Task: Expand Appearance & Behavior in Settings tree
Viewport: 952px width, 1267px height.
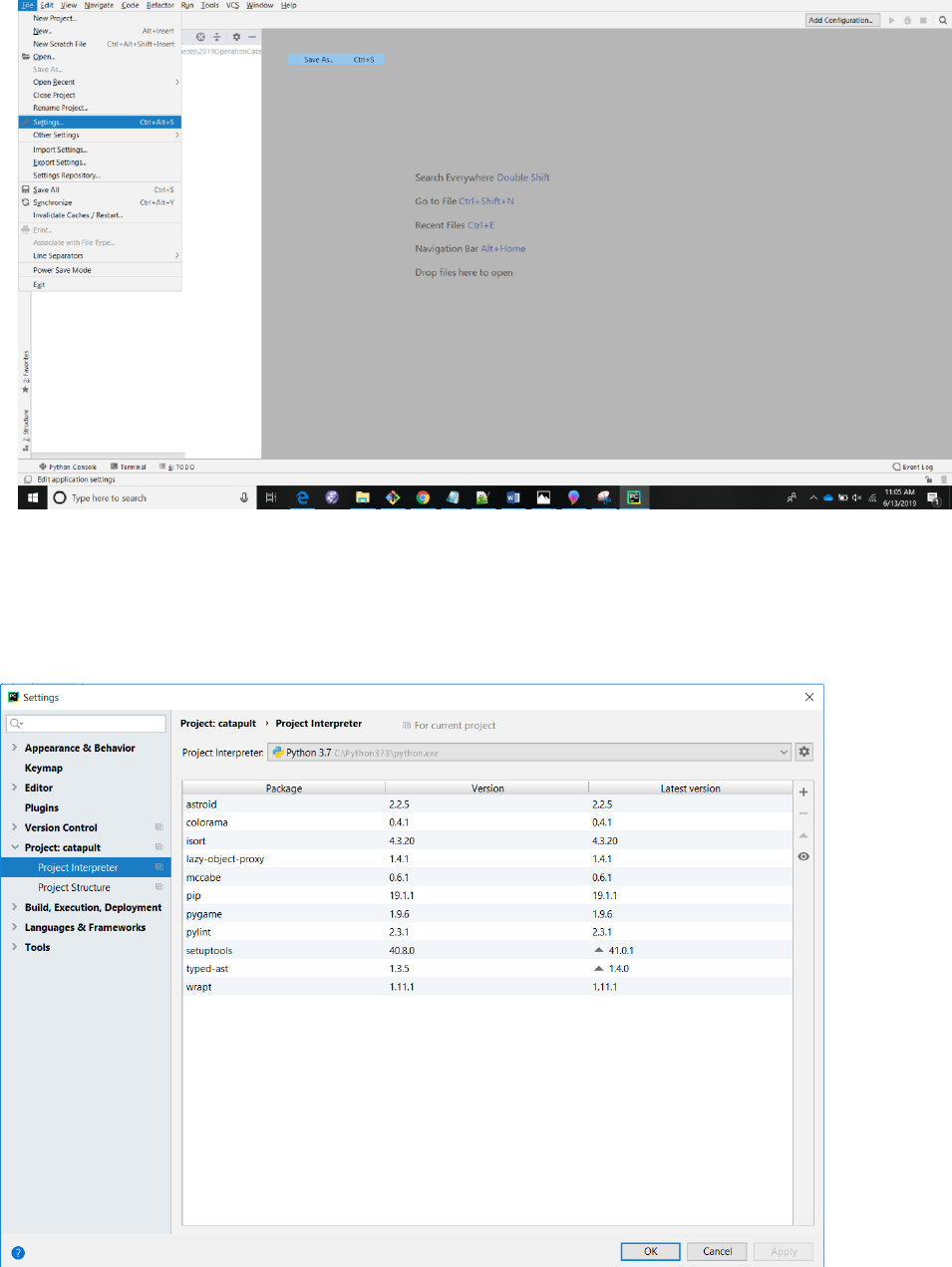Action: click(x=14, y=748)
